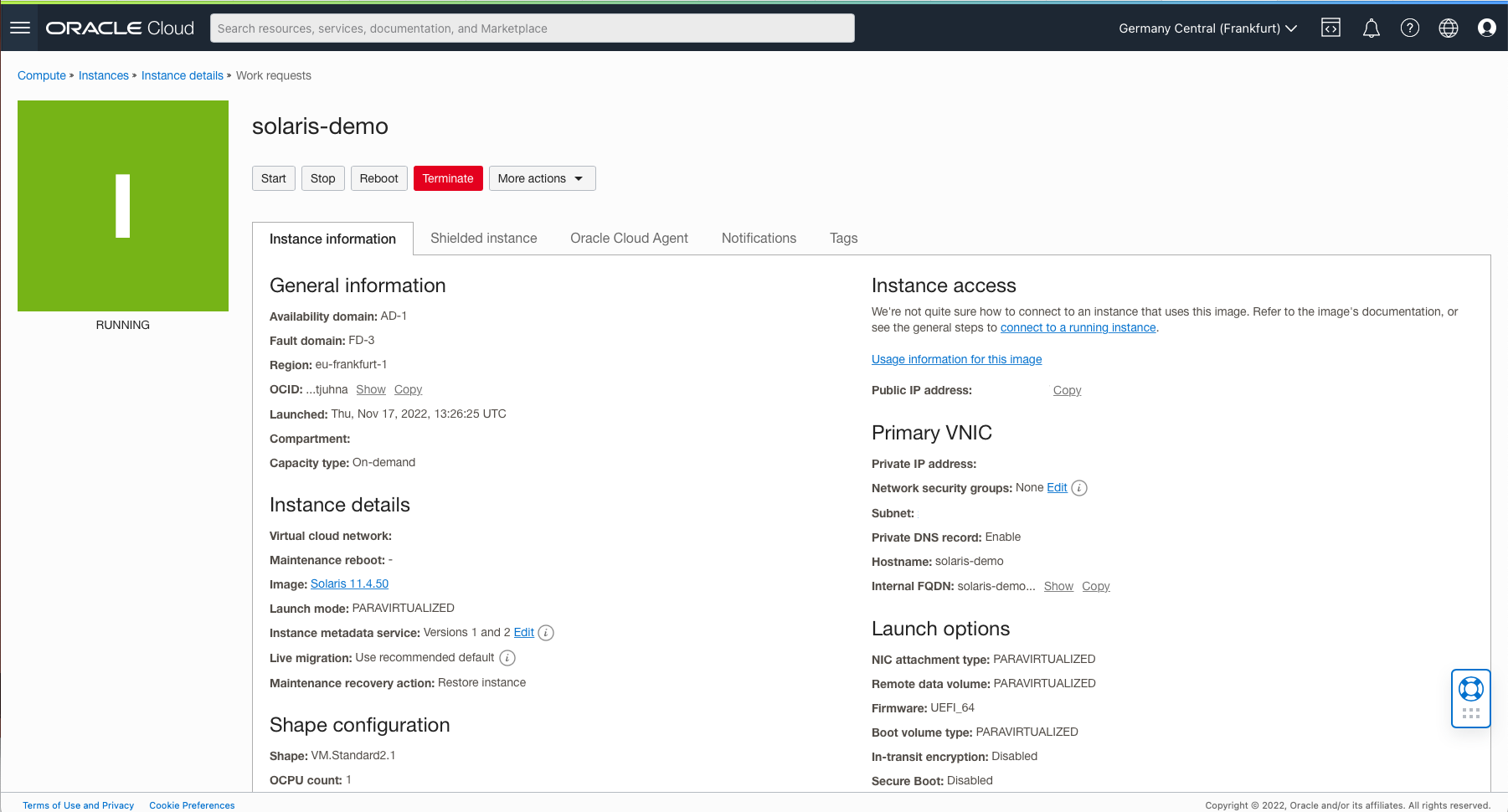Reboot the instance
The width and height of the screenshot is (1508, 812).
[379, 178]
